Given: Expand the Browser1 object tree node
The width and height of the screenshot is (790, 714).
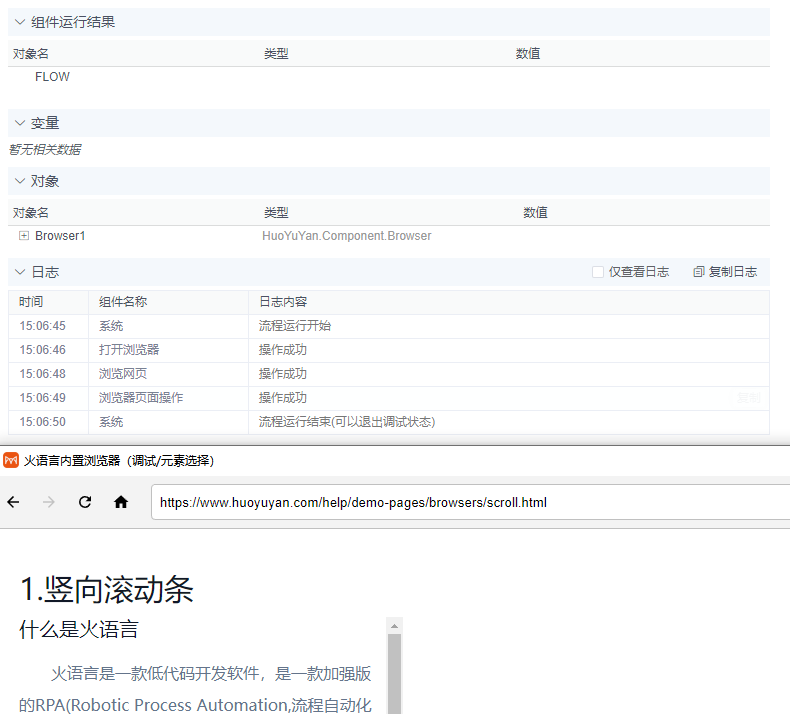Looking at the screenshot, I should pos(24,236).
